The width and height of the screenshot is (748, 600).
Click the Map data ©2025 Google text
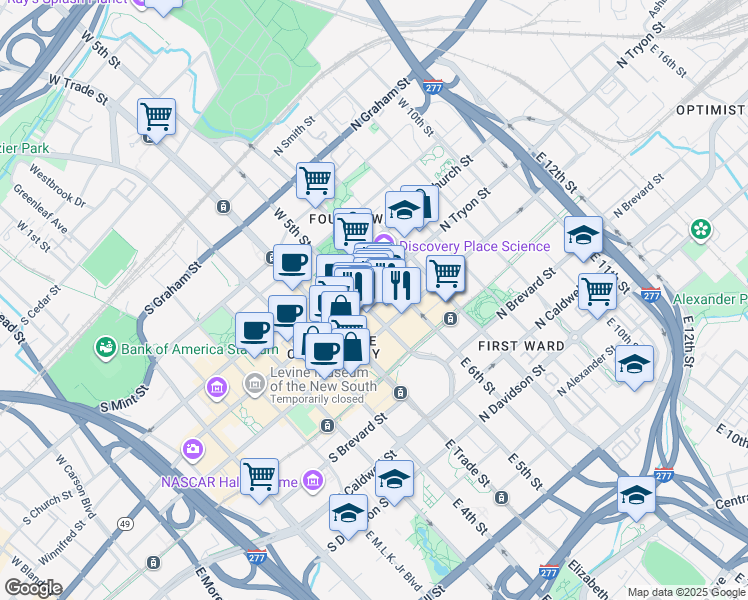(685, 592)
